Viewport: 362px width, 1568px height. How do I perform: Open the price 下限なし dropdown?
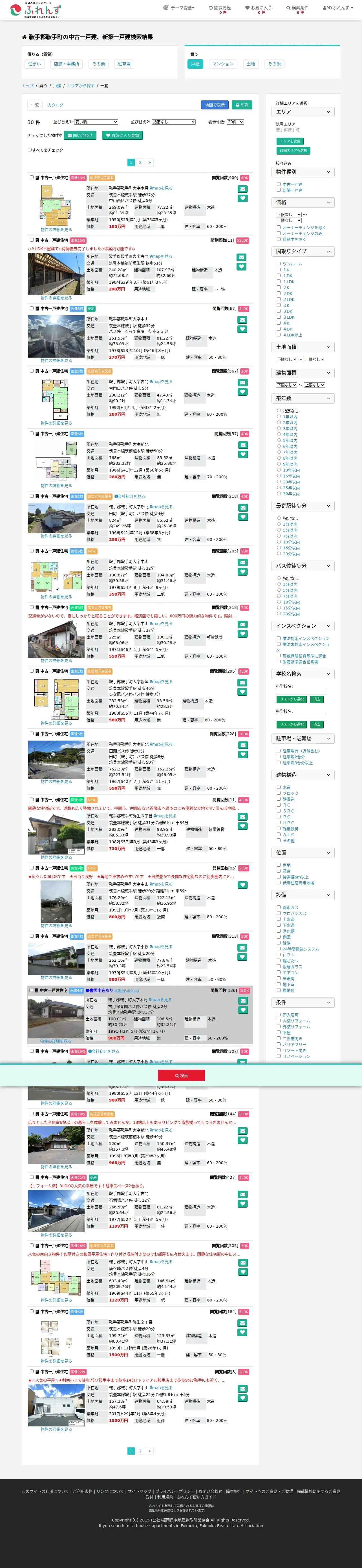tap(288, 214)
